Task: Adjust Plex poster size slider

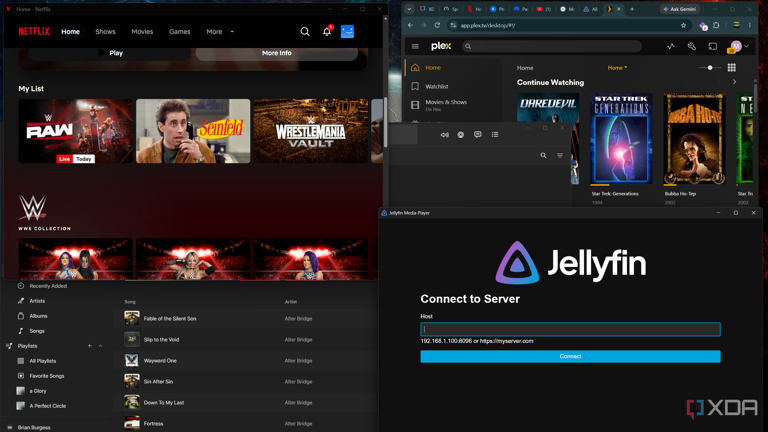Action: click(710, 68)
